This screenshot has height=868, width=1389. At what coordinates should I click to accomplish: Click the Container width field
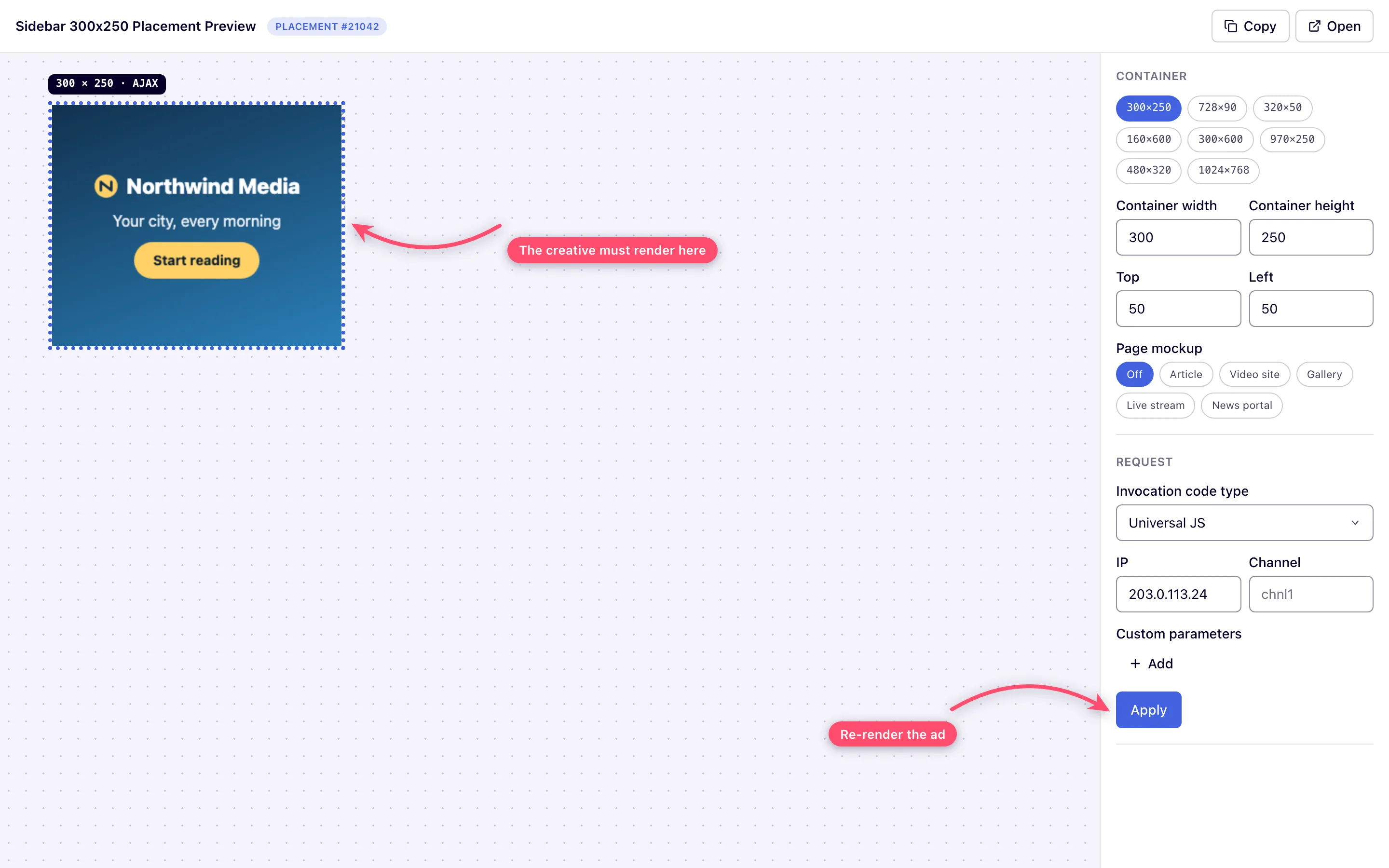point(1178,237)
